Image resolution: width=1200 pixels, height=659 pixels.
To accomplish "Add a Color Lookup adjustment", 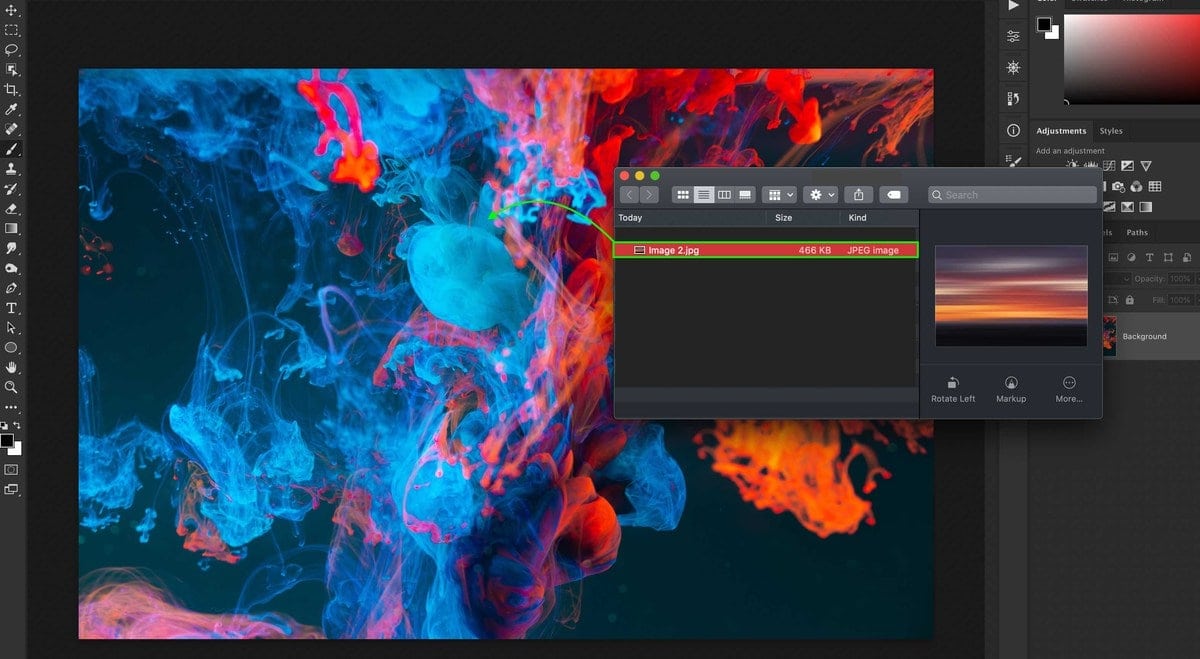I will click(x=1155, y=186).
